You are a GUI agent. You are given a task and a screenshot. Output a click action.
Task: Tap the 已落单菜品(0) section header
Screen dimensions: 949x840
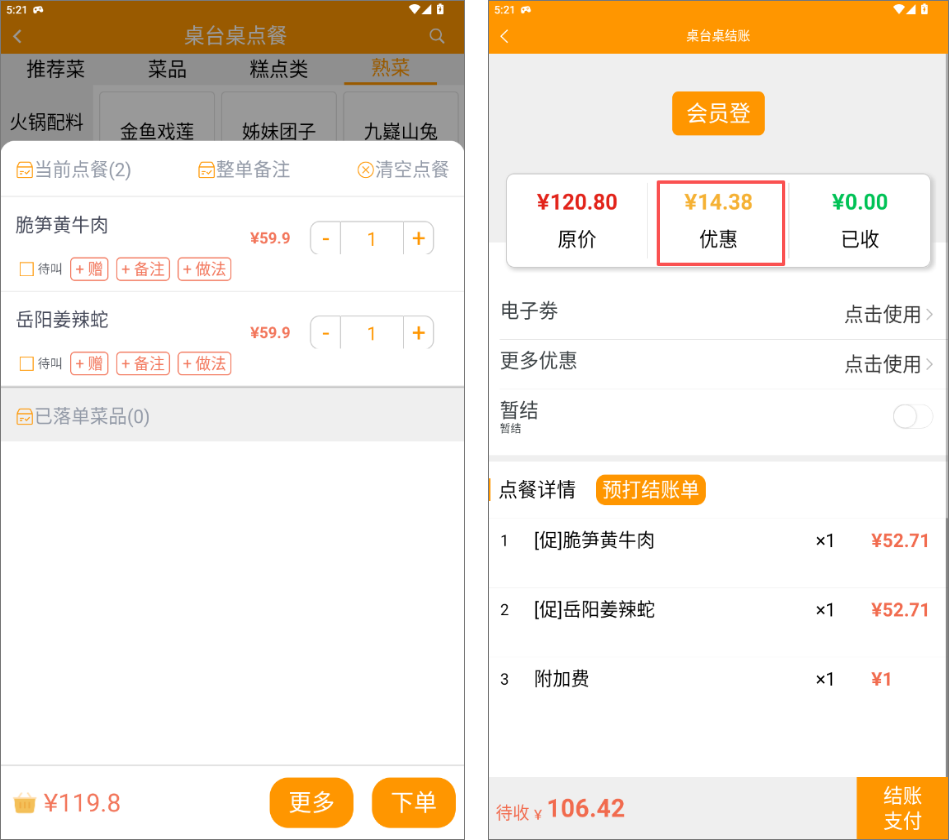(232, 416)
